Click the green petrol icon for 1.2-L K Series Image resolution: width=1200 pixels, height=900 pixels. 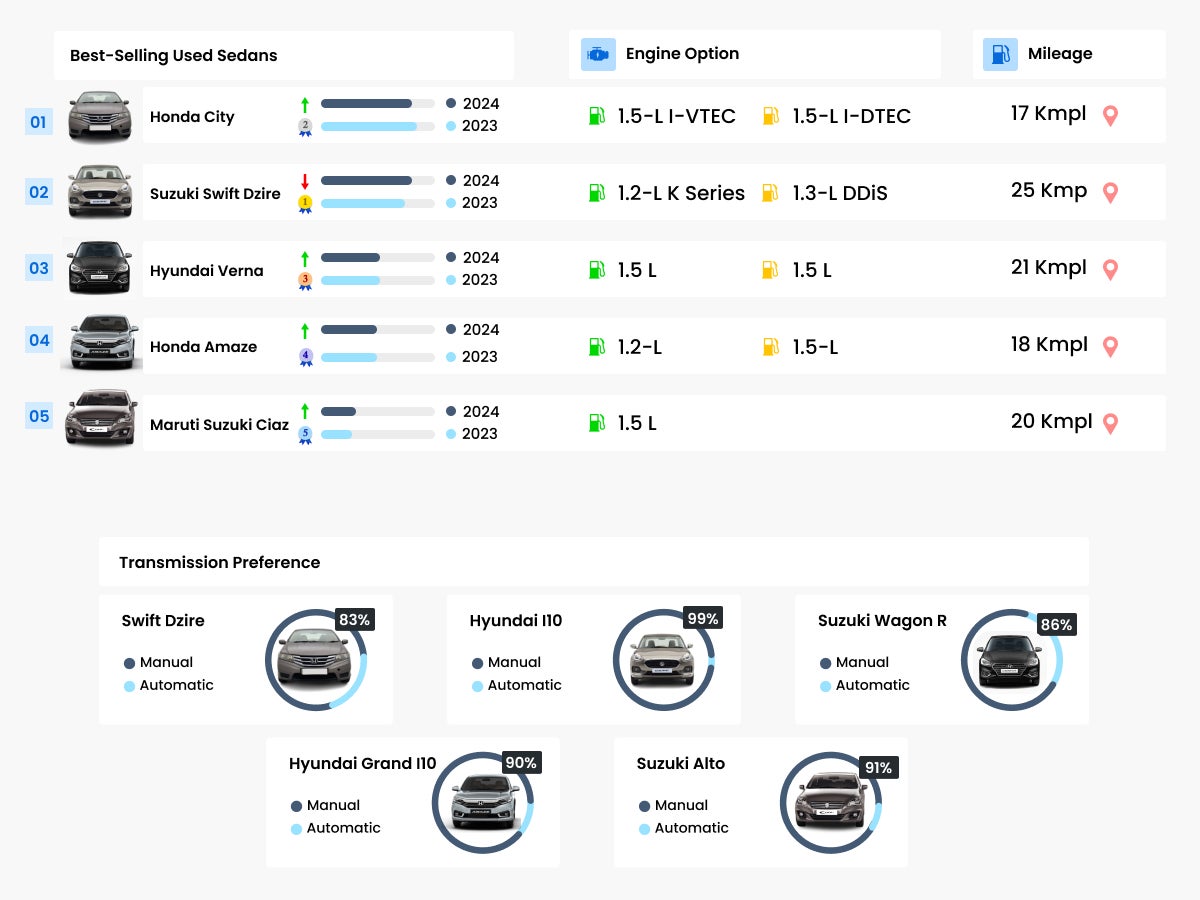597,193
